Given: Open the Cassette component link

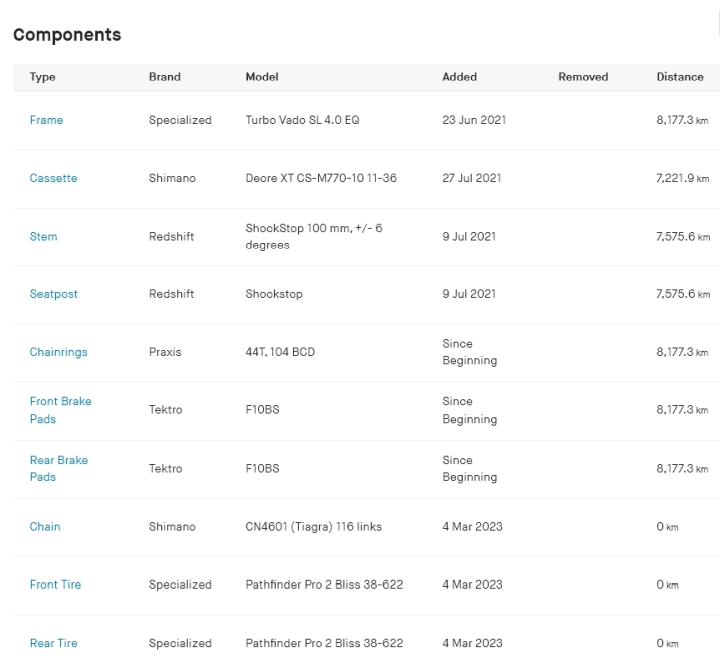Looking at the screenshot, I should point(53,178).
